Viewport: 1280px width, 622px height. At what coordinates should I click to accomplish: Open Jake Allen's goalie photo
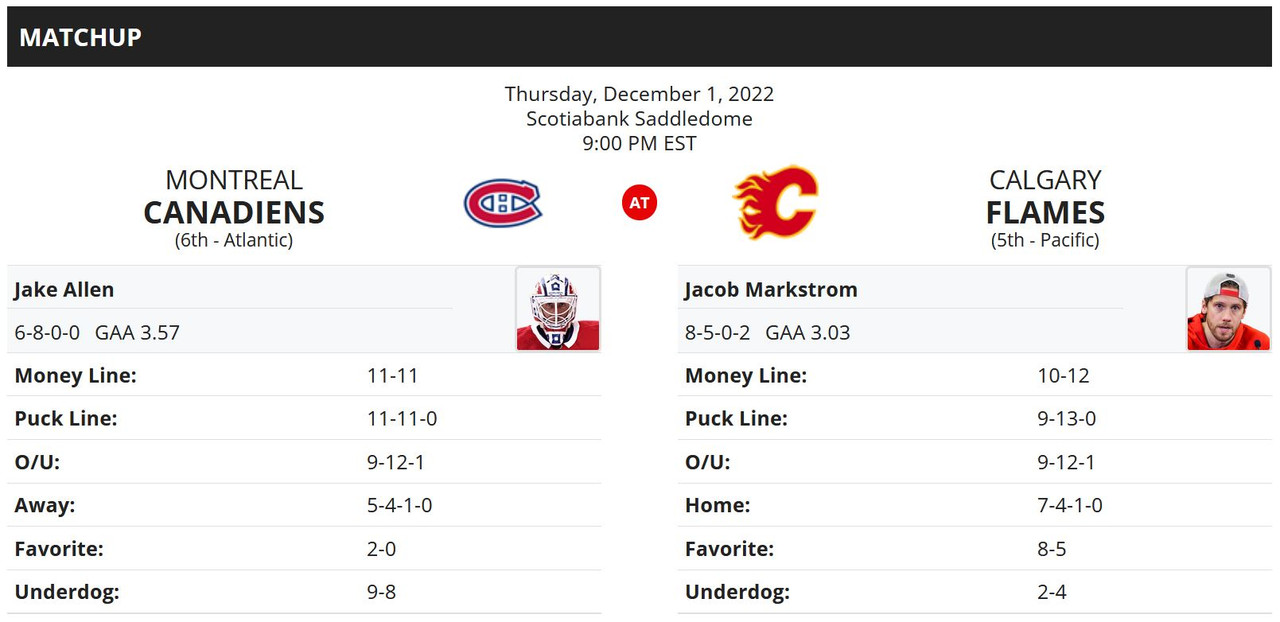click(558, 308)
